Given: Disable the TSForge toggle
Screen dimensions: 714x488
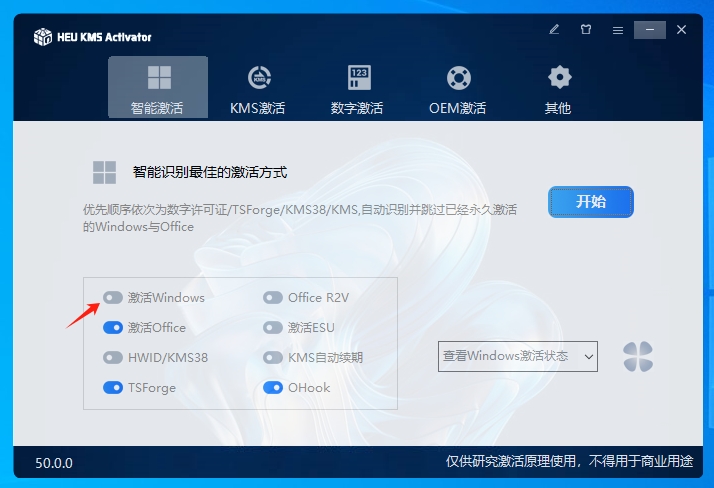Looking at the screenshot, I should pos(113,388).
